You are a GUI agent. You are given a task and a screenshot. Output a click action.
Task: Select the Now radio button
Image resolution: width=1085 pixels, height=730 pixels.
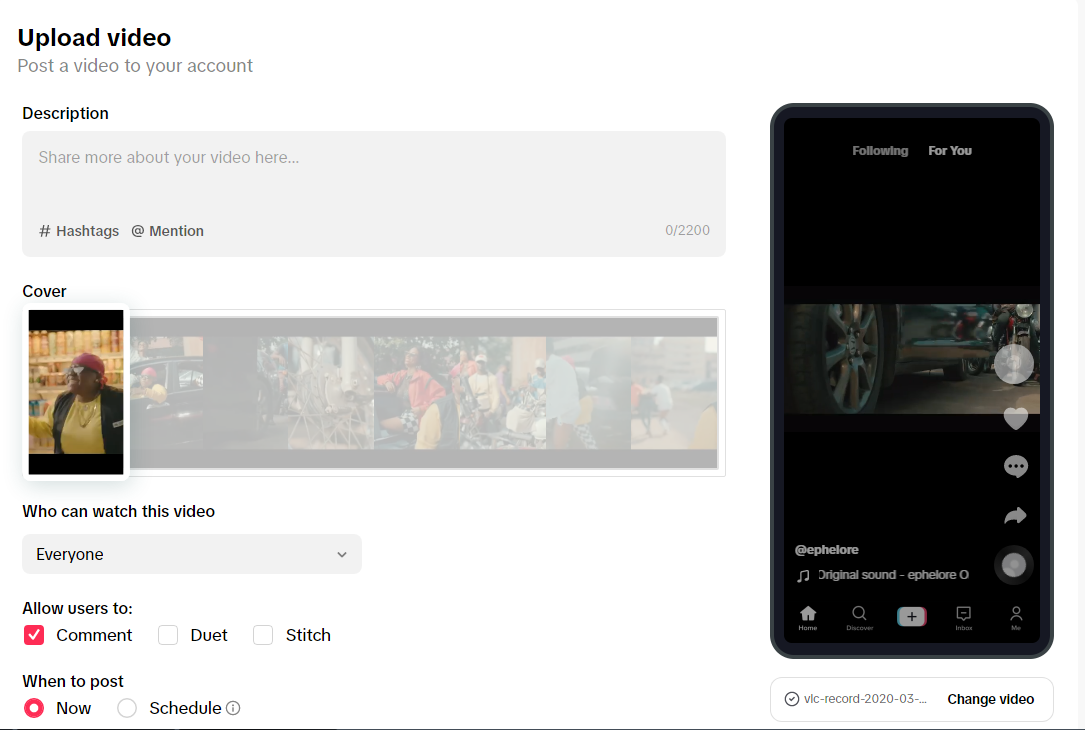click(x=34, y=708)
